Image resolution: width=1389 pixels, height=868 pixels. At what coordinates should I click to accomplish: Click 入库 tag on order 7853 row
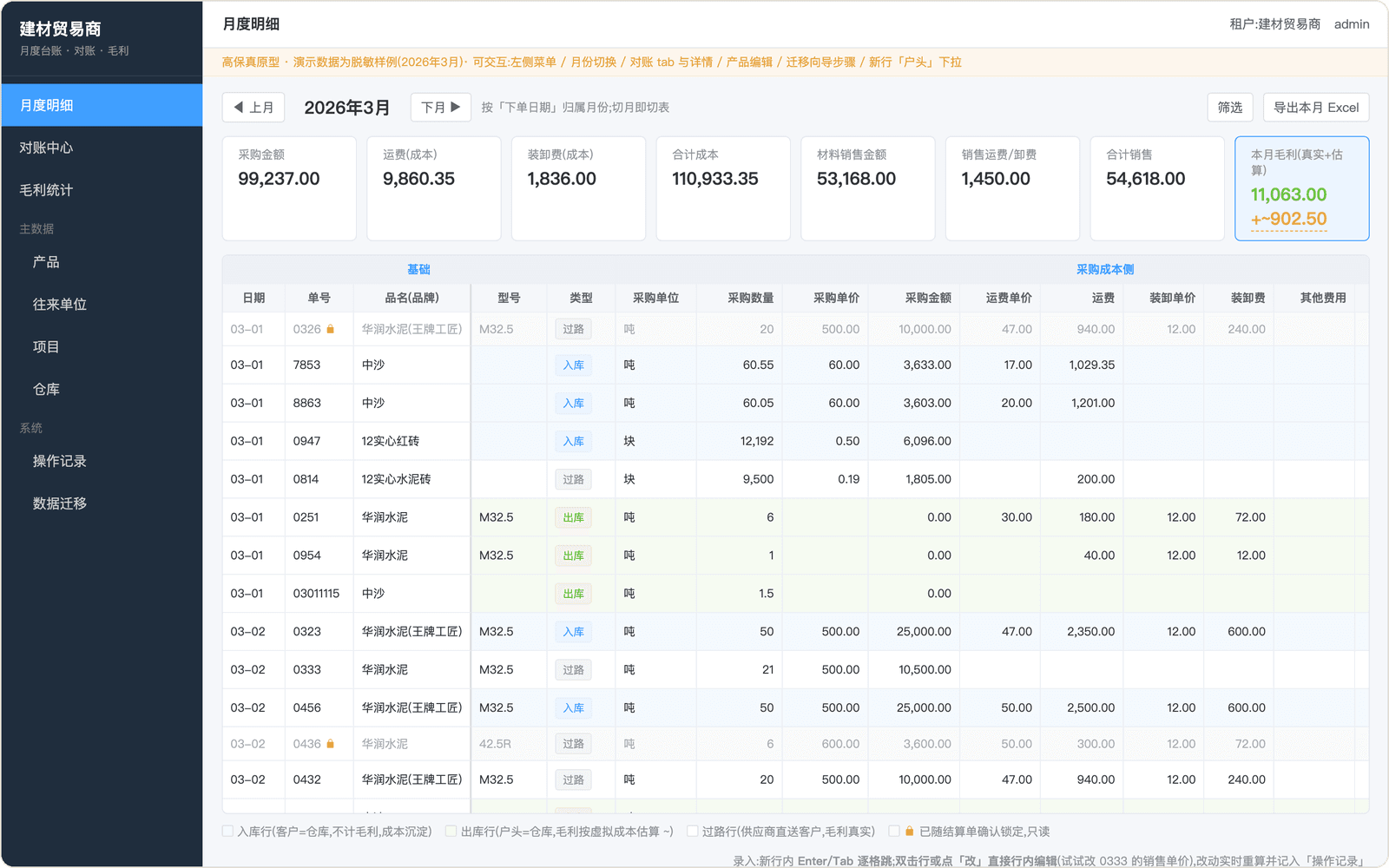573,365
